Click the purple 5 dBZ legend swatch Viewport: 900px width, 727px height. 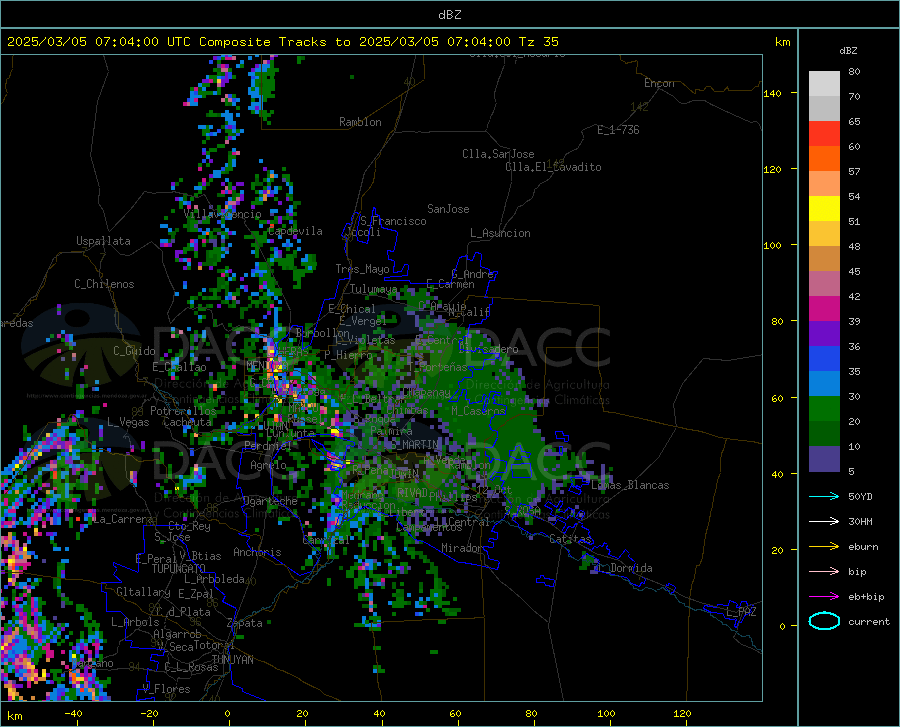coord(824,459)
